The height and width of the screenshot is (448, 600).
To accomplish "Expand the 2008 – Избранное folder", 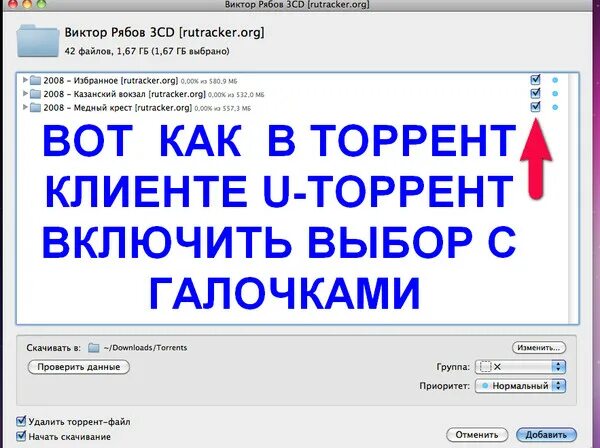I will coord(25,80).
